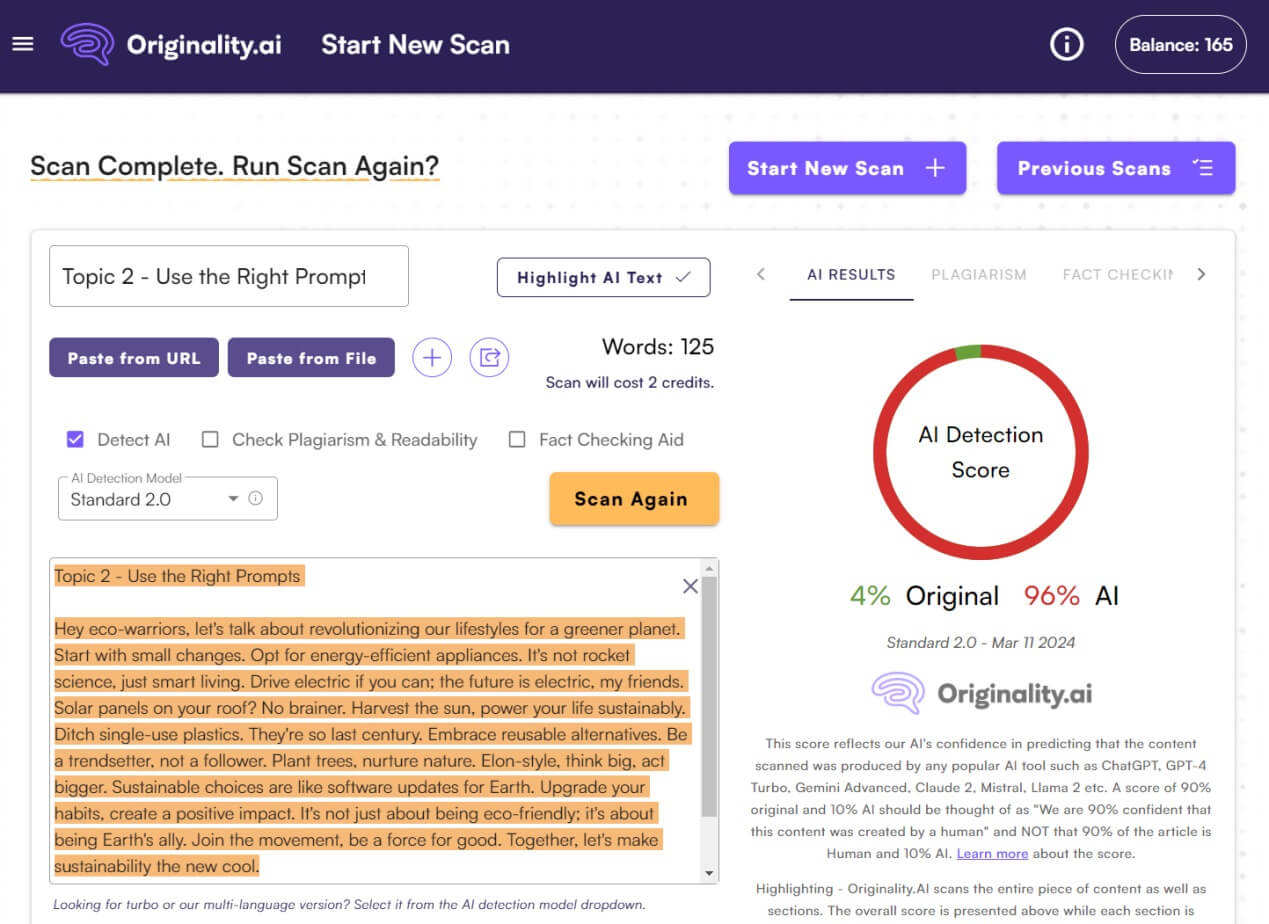Viewport: 1269px width, 924px height.
Task: Switch to the Plagiarism tab
Action: (x=978, y=274)
